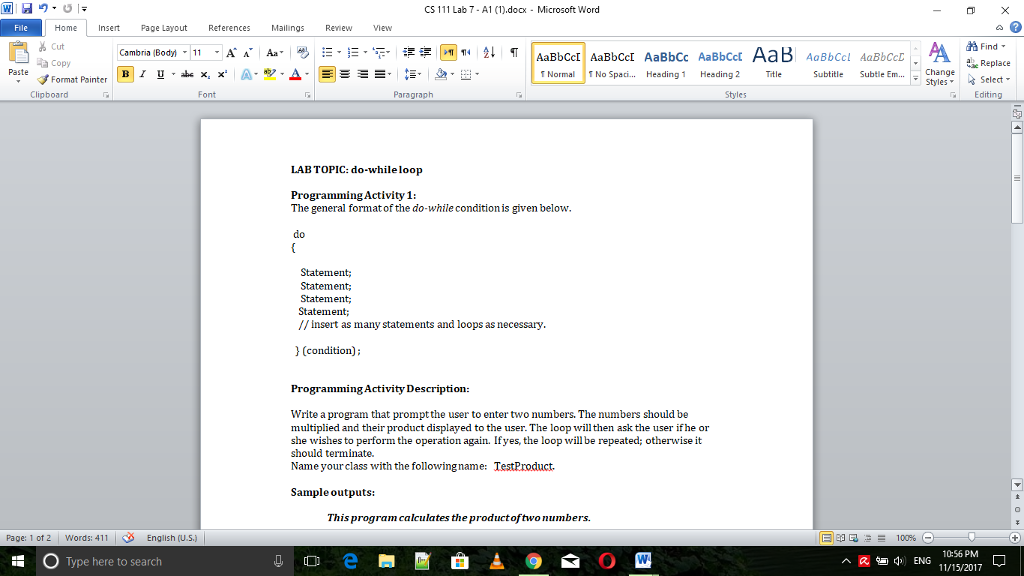Toggle bold formatting
1024x576 pixels.
pos(126,74)
